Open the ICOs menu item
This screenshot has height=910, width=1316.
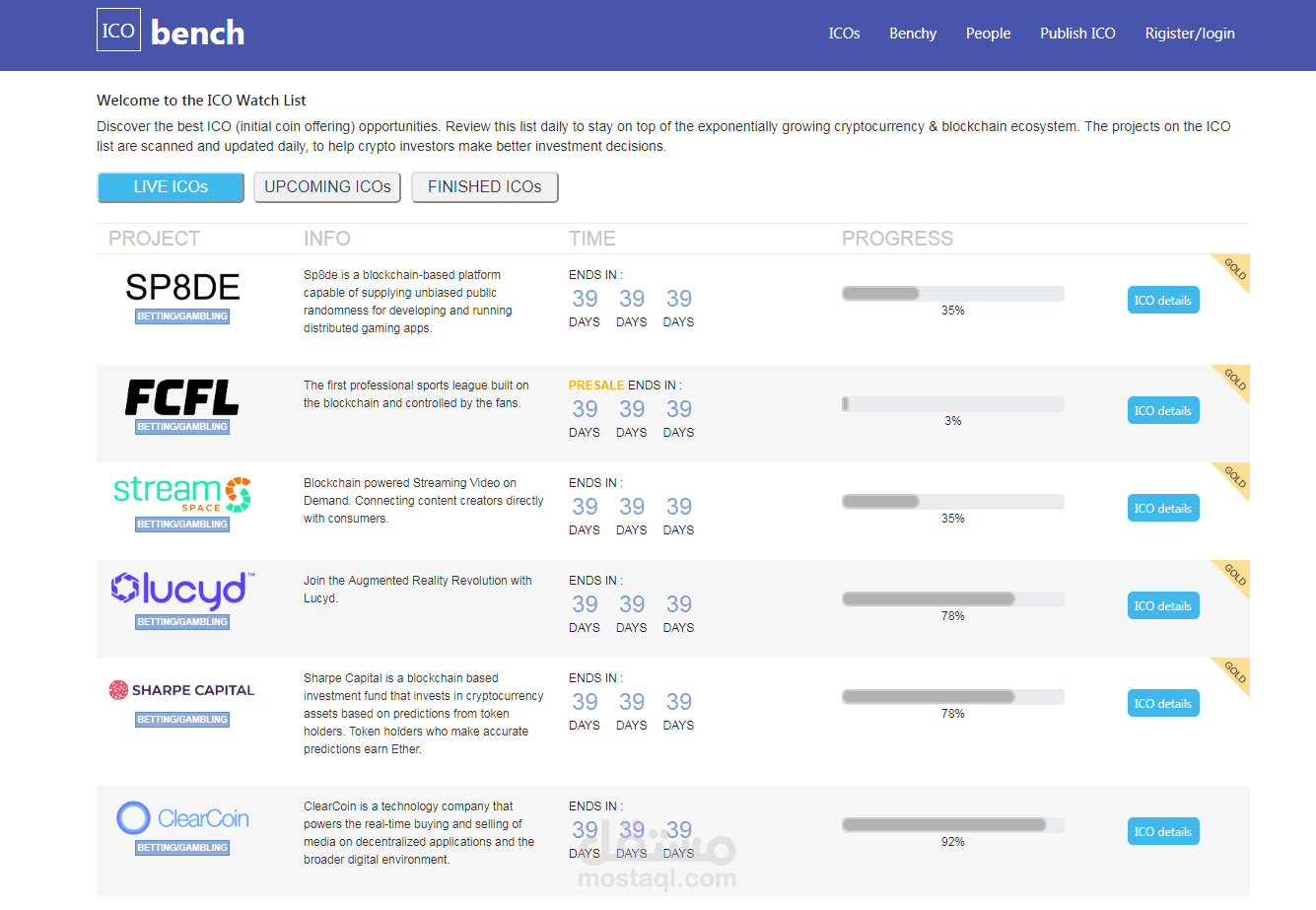pyautogui.click(x=844, y=33)
